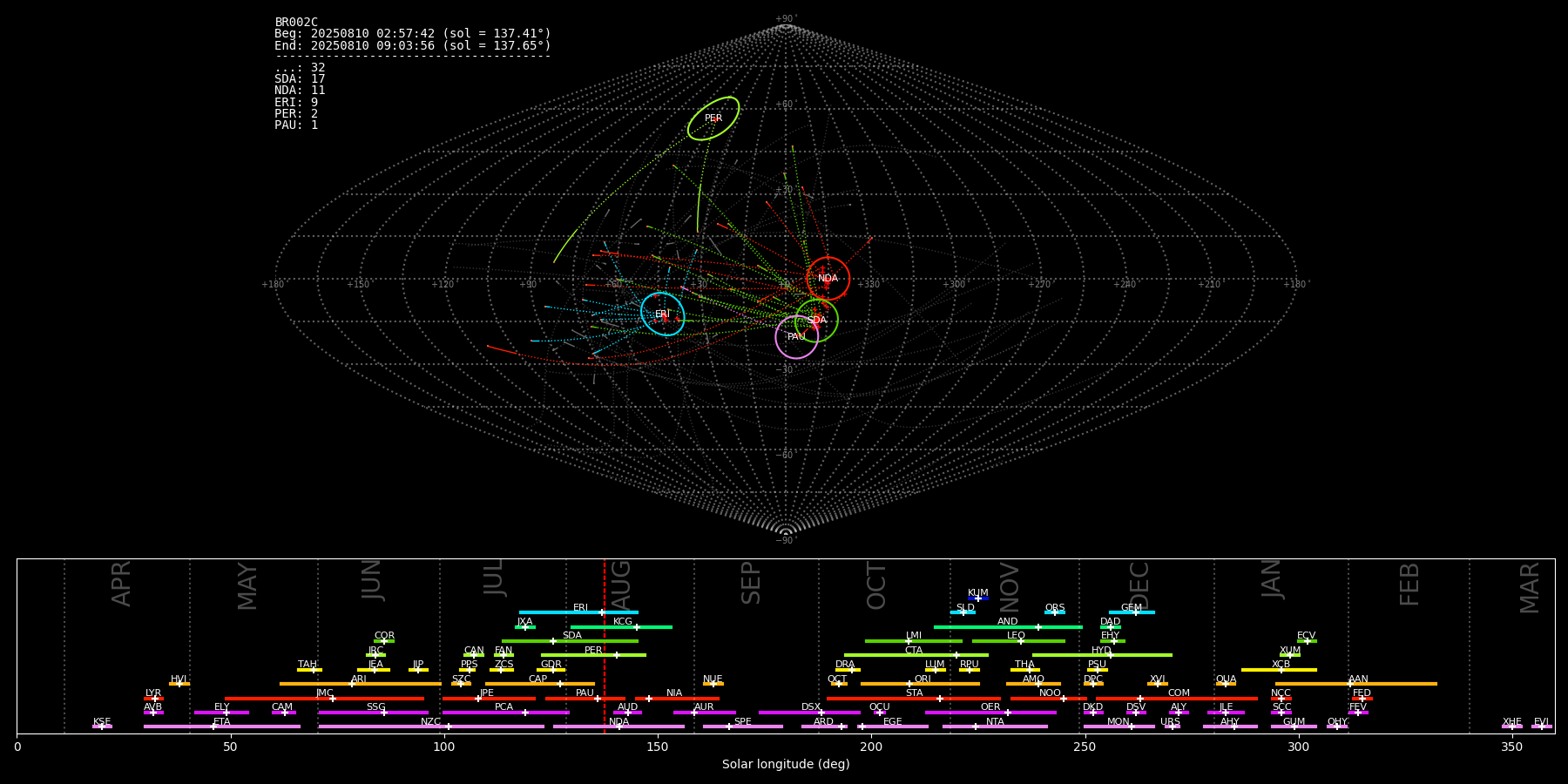
Task: Click the COM shower label in timeline
Action: (x=1179, y=693)
